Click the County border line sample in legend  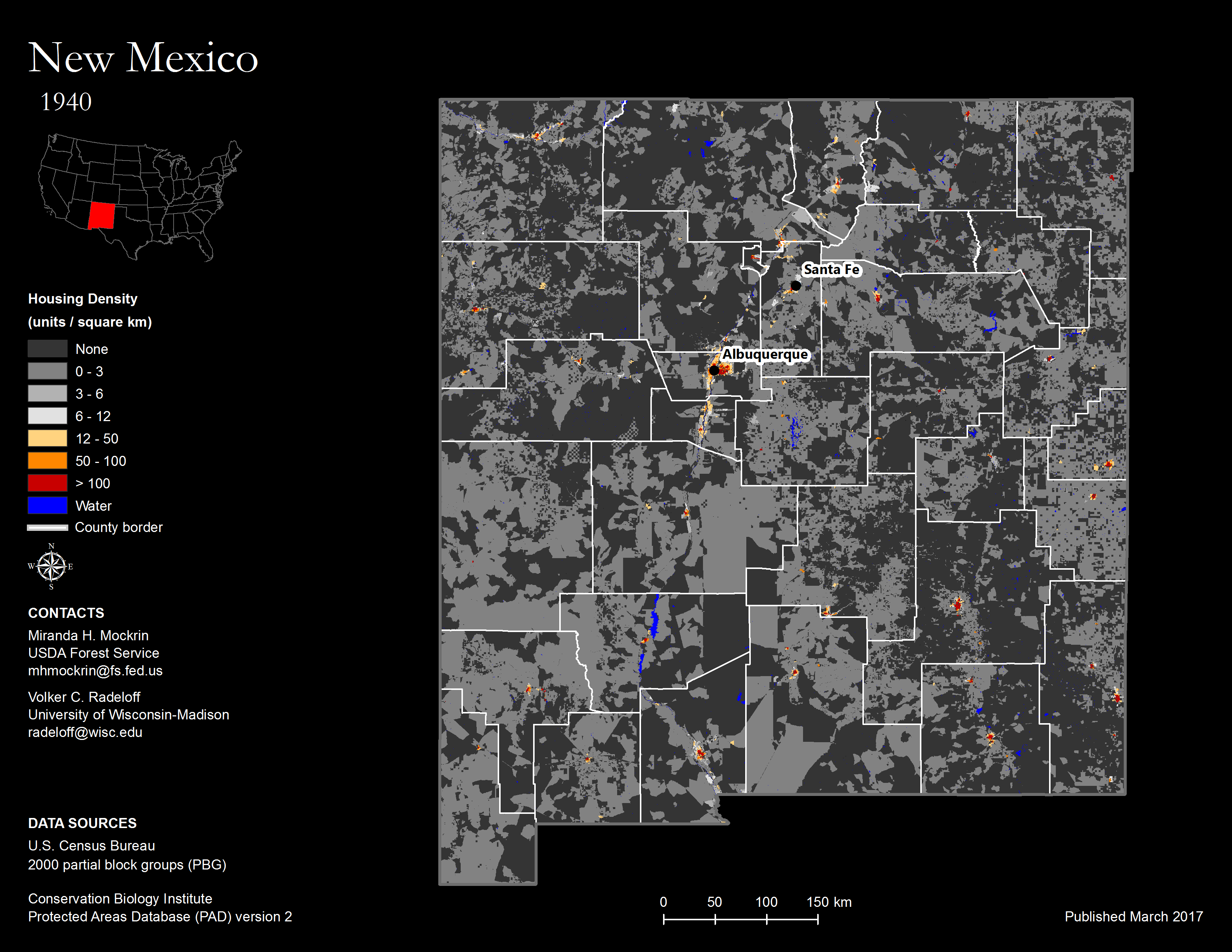(48, 528)
